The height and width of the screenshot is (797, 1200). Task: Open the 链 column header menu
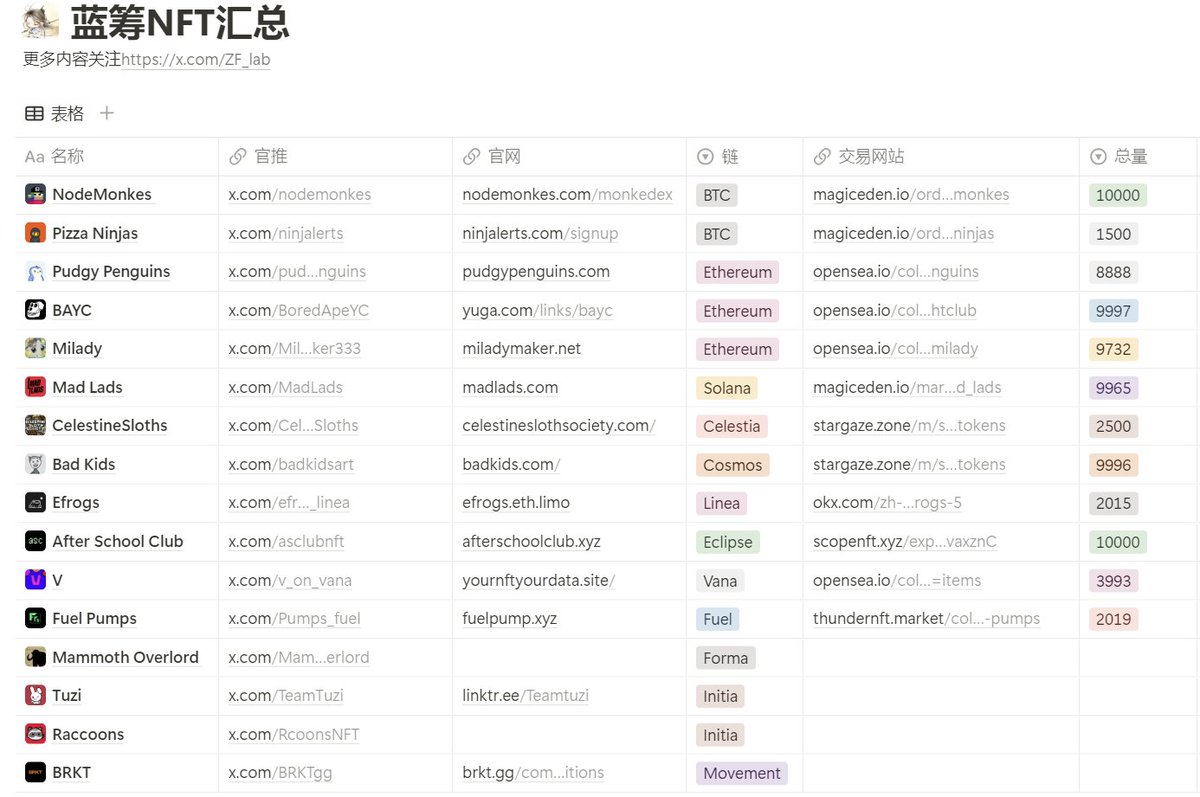(744, 156)
